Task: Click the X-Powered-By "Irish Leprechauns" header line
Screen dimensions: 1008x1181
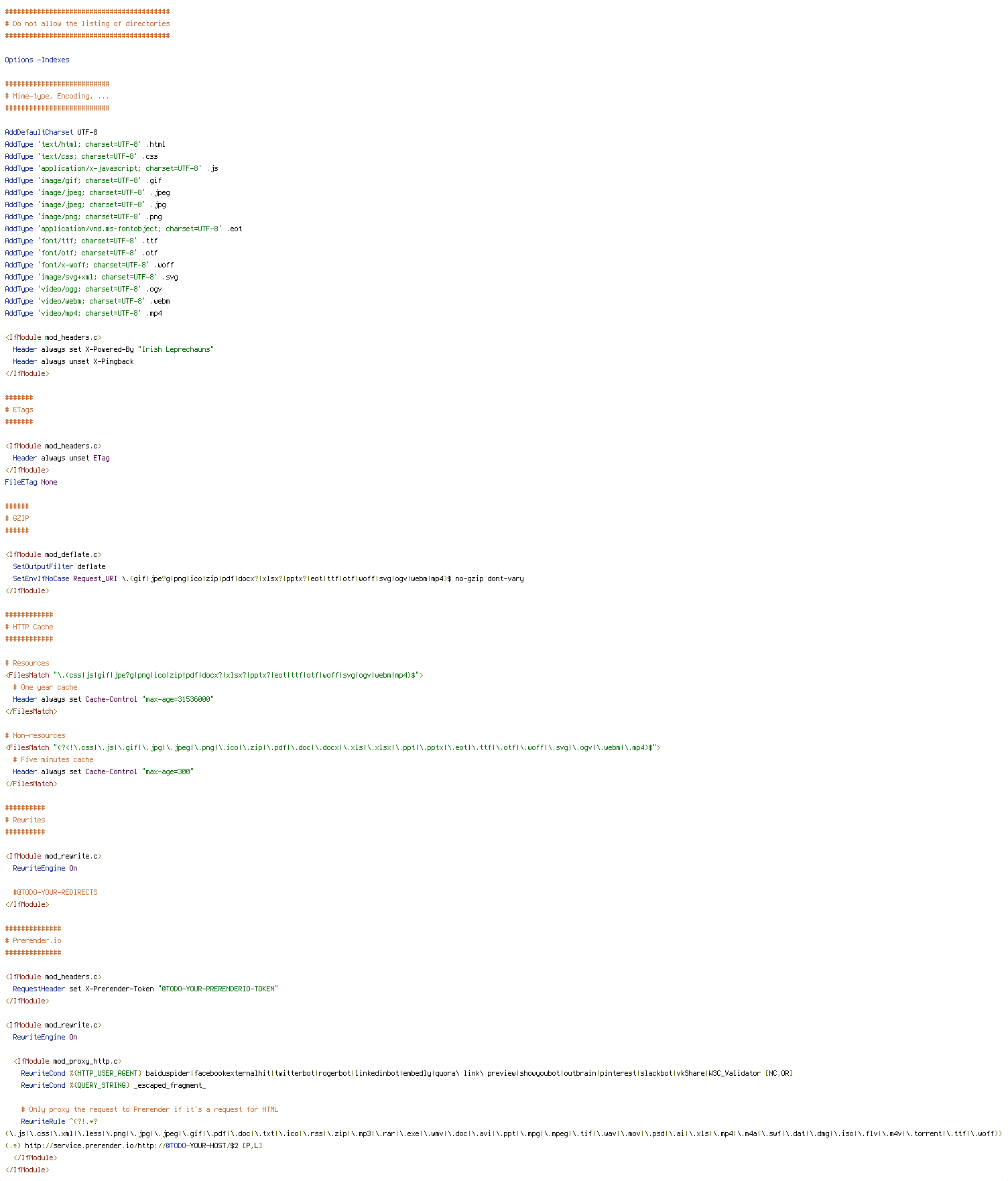Action: (x=113, y=349)
